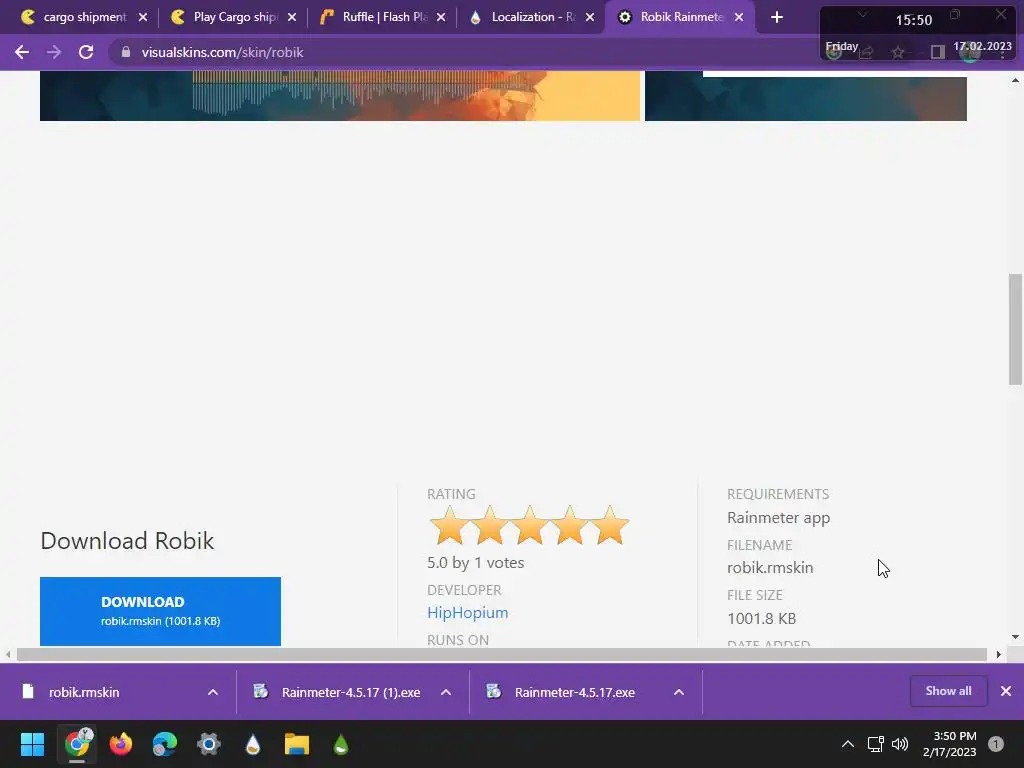Close the Play Cargo ship tab
Image resolution: width=1024 pixels, height=768 pixels.
click(x=292, y=18)
